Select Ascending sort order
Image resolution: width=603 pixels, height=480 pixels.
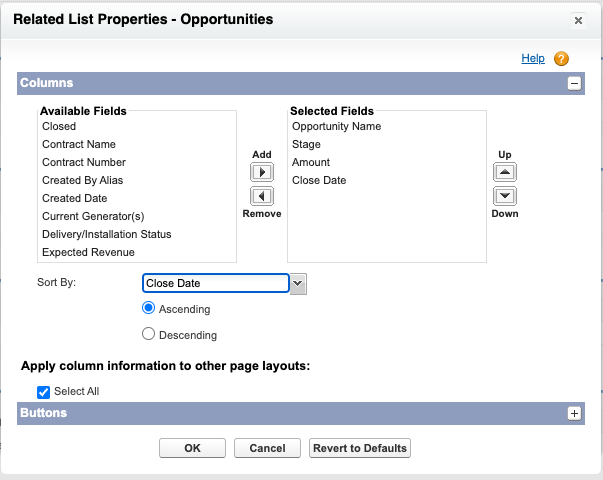[x=149, y=309]
